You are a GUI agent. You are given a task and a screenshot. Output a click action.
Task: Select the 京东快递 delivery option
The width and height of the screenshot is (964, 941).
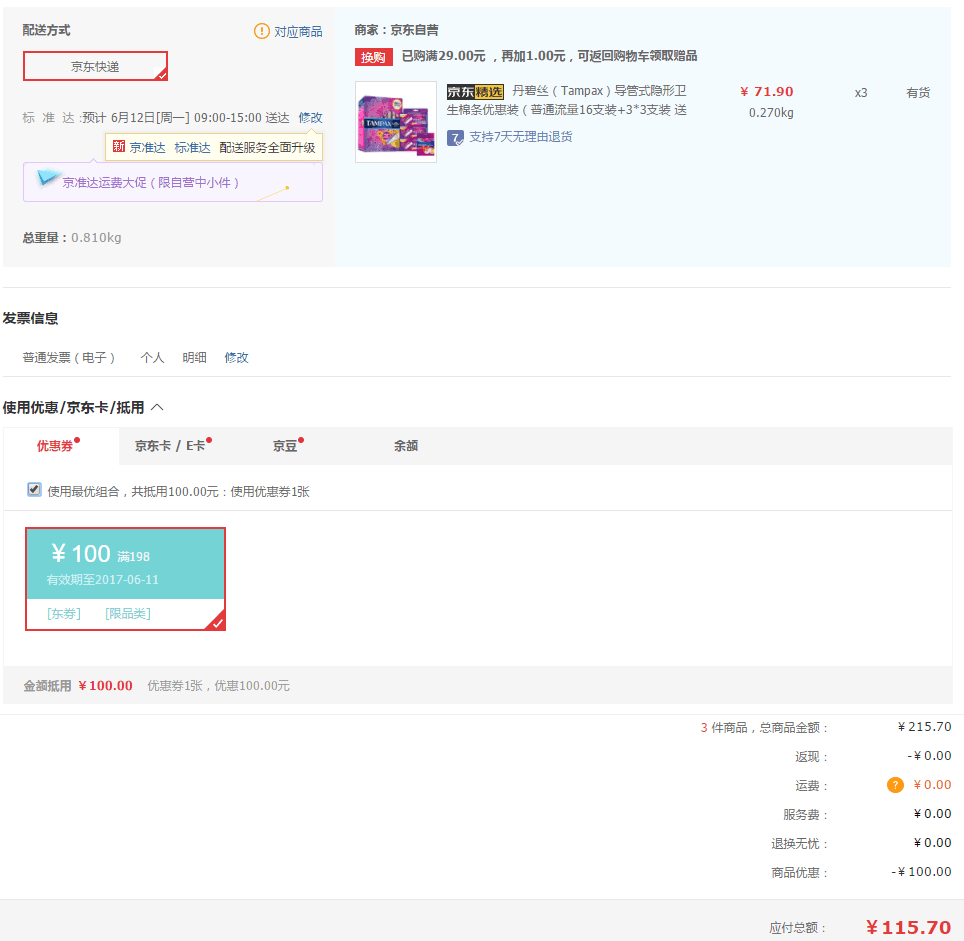click(x=95, y=66)
